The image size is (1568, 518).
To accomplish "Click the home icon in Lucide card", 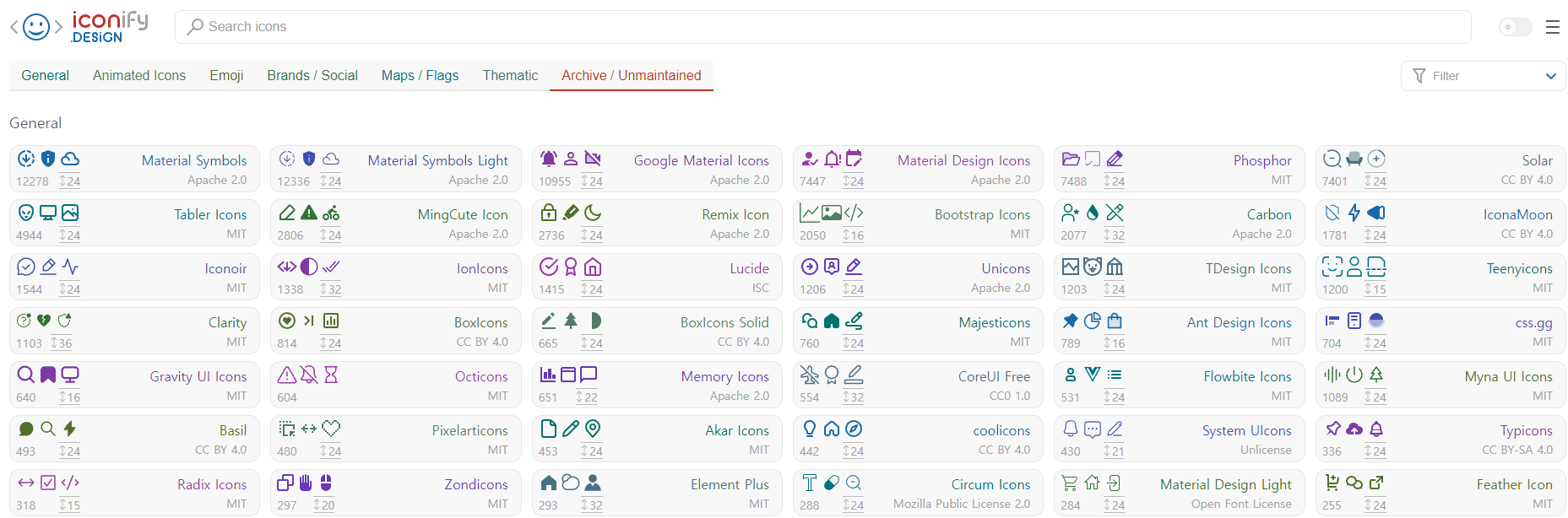I will tap(593, 267).
